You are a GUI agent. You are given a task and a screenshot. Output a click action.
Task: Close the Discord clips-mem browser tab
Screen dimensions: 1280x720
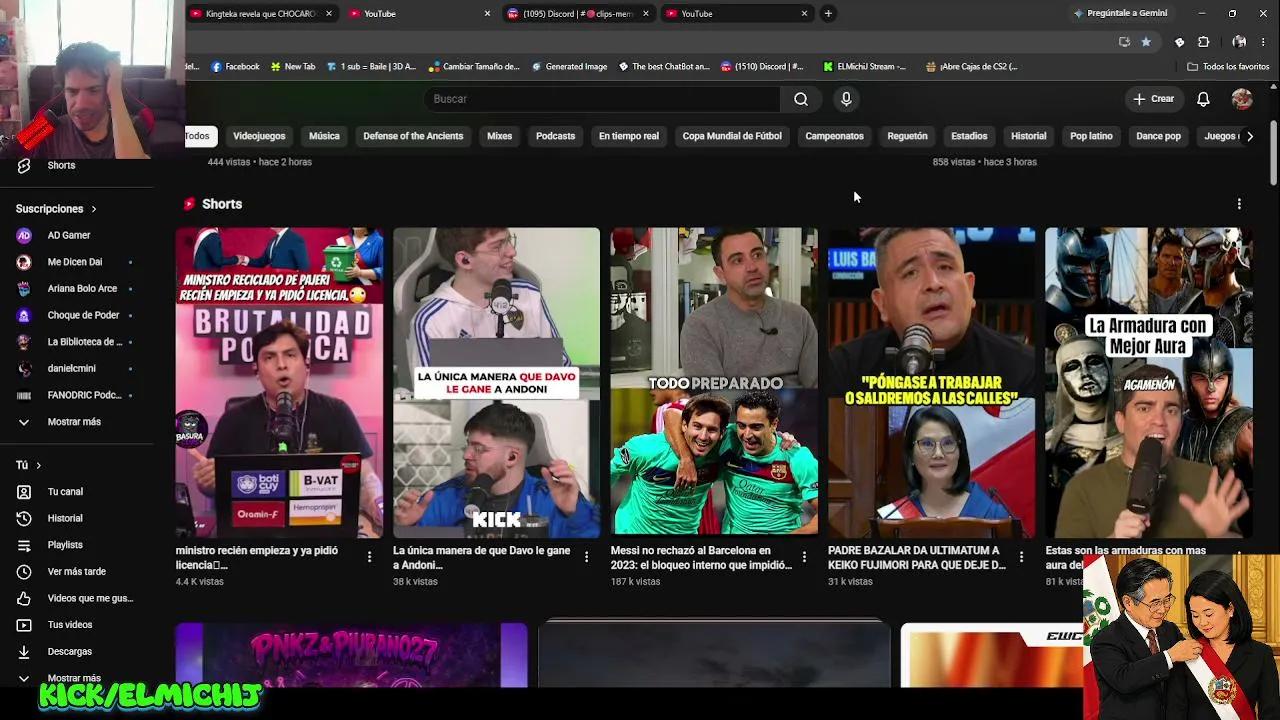pyautogui.click(x=646, y=14)
